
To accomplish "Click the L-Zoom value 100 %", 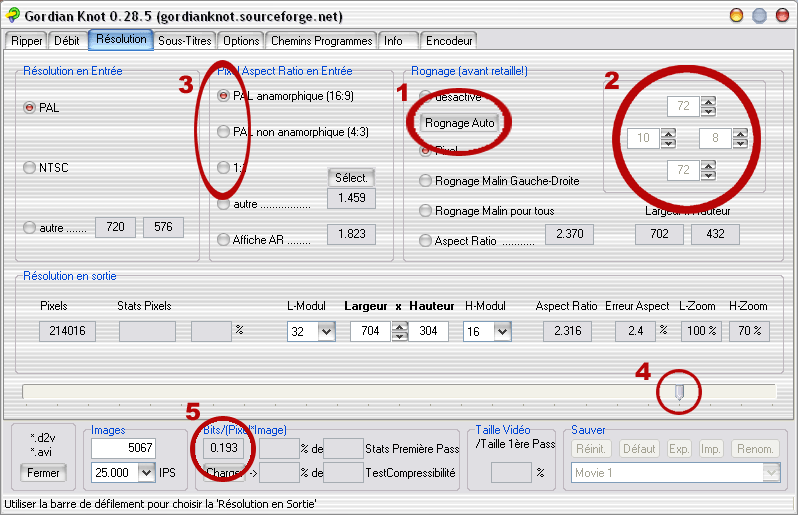I will click(x=701, y=331).
